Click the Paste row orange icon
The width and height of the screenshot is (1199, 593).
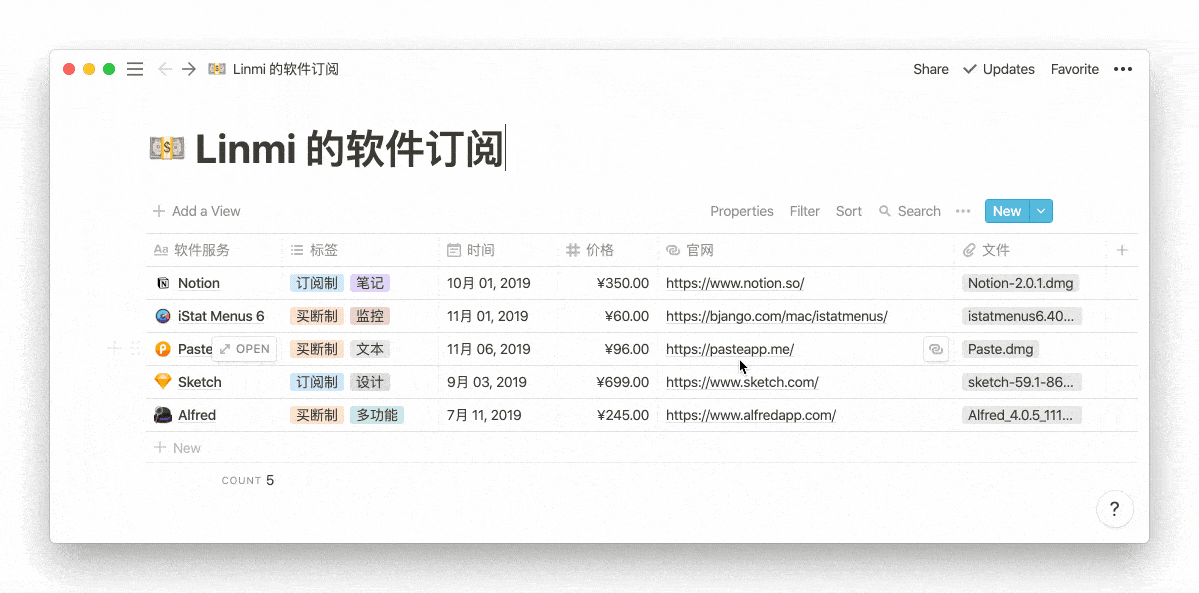pyautogui.click(x=163, y=350)
